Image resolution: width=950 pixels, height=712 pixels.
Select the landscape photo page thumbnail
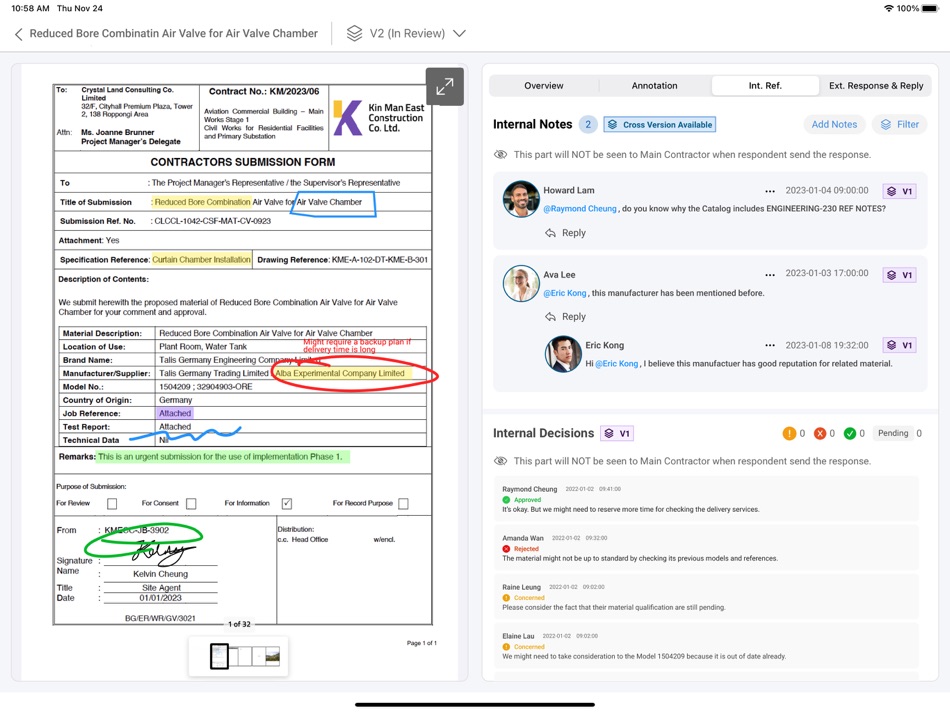point(273,656)
